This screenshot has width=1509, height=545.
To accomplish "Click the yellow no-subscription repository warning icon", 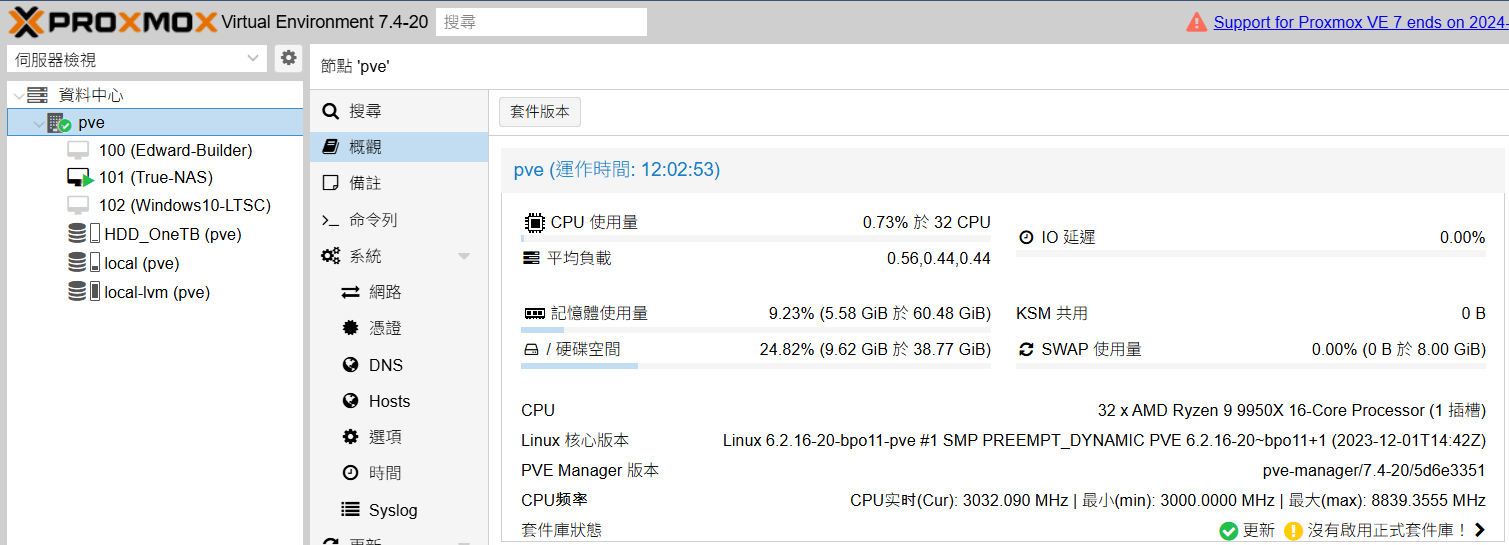I will 1293,530.
